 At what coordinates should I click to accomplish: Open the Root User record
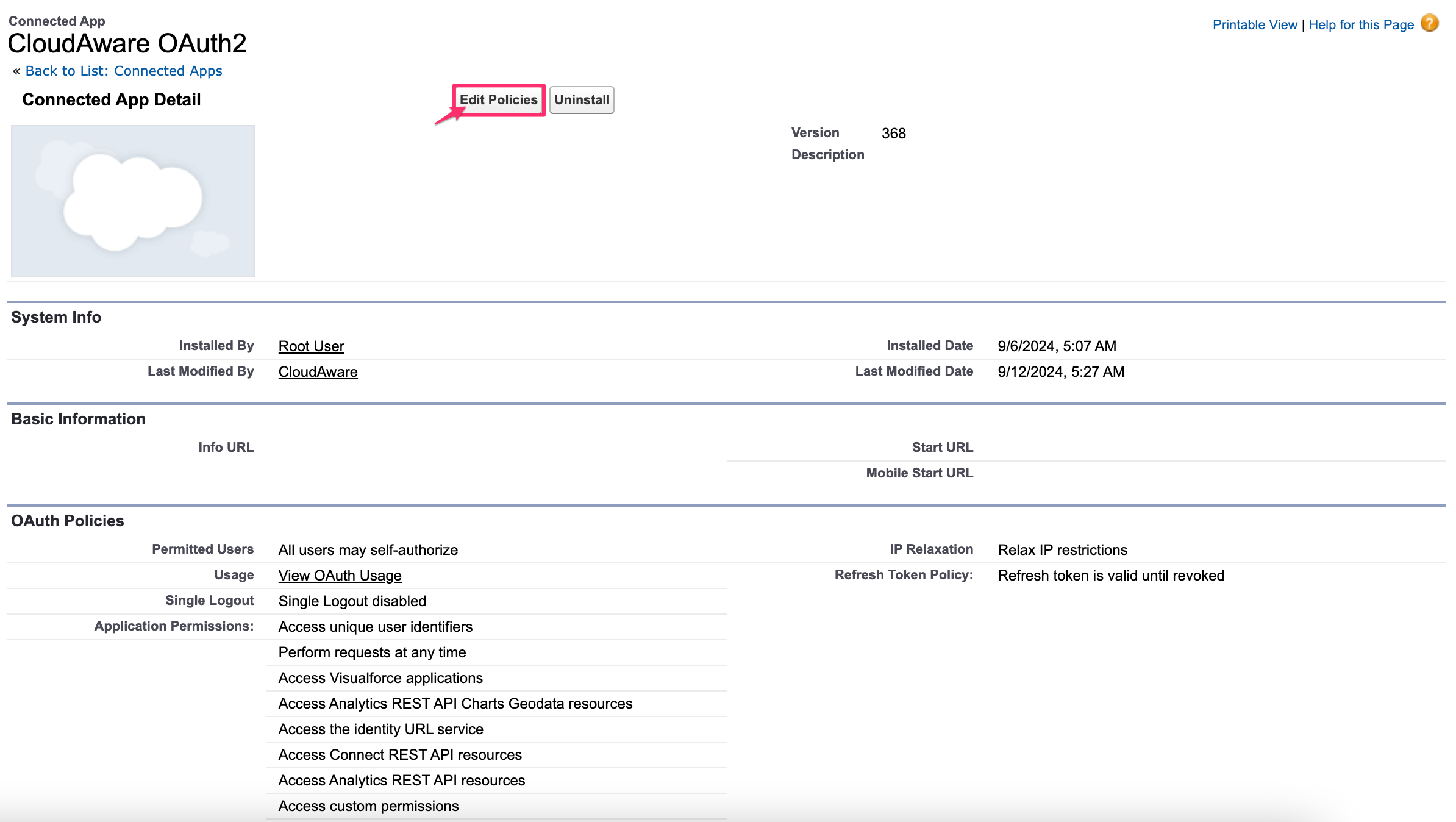click(311, 346)
